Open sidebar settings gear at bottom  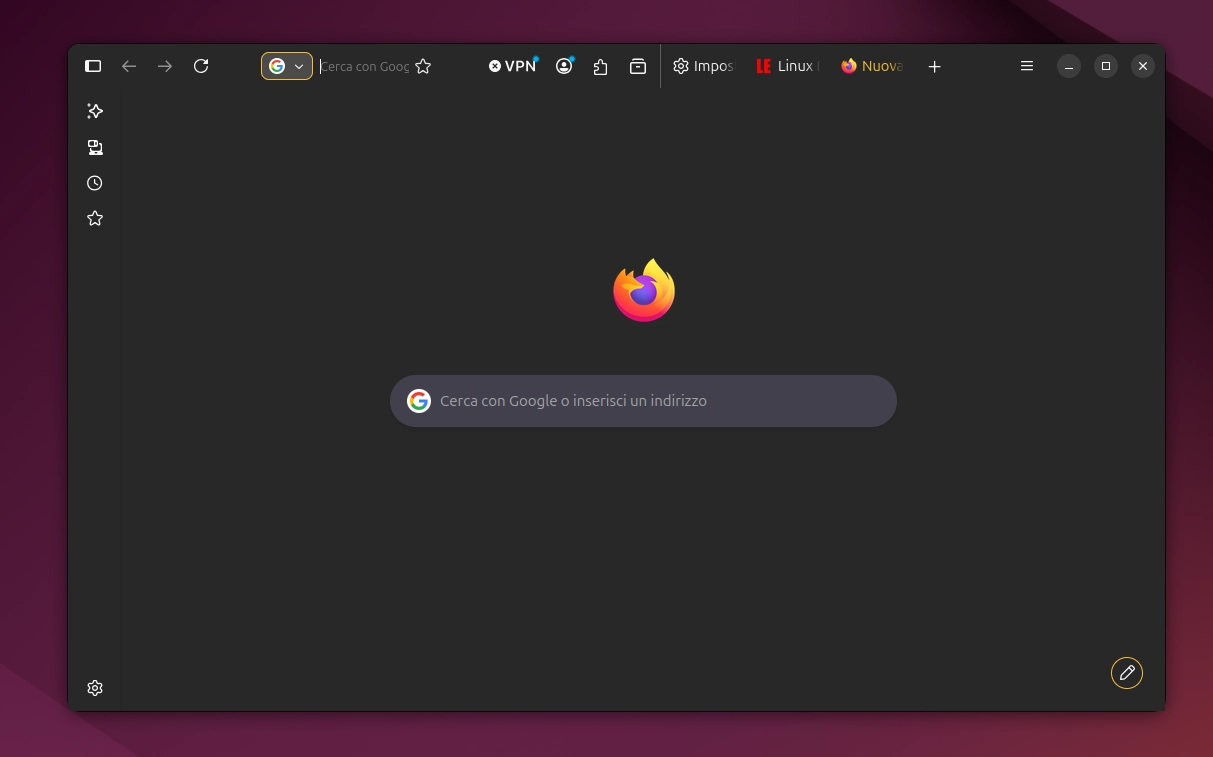pyautogui.click(x=95, y=688)
